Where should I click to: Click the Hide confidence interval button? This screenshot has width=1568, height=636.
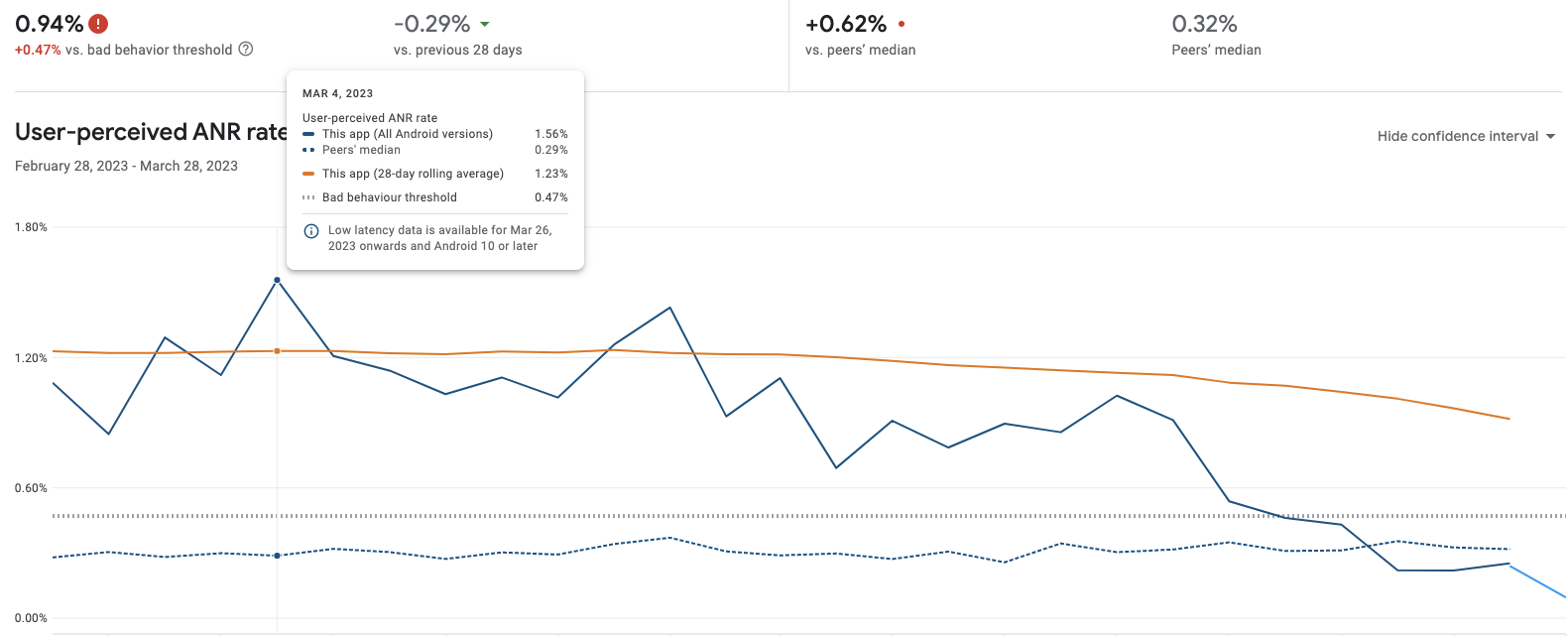[1459, 136]
